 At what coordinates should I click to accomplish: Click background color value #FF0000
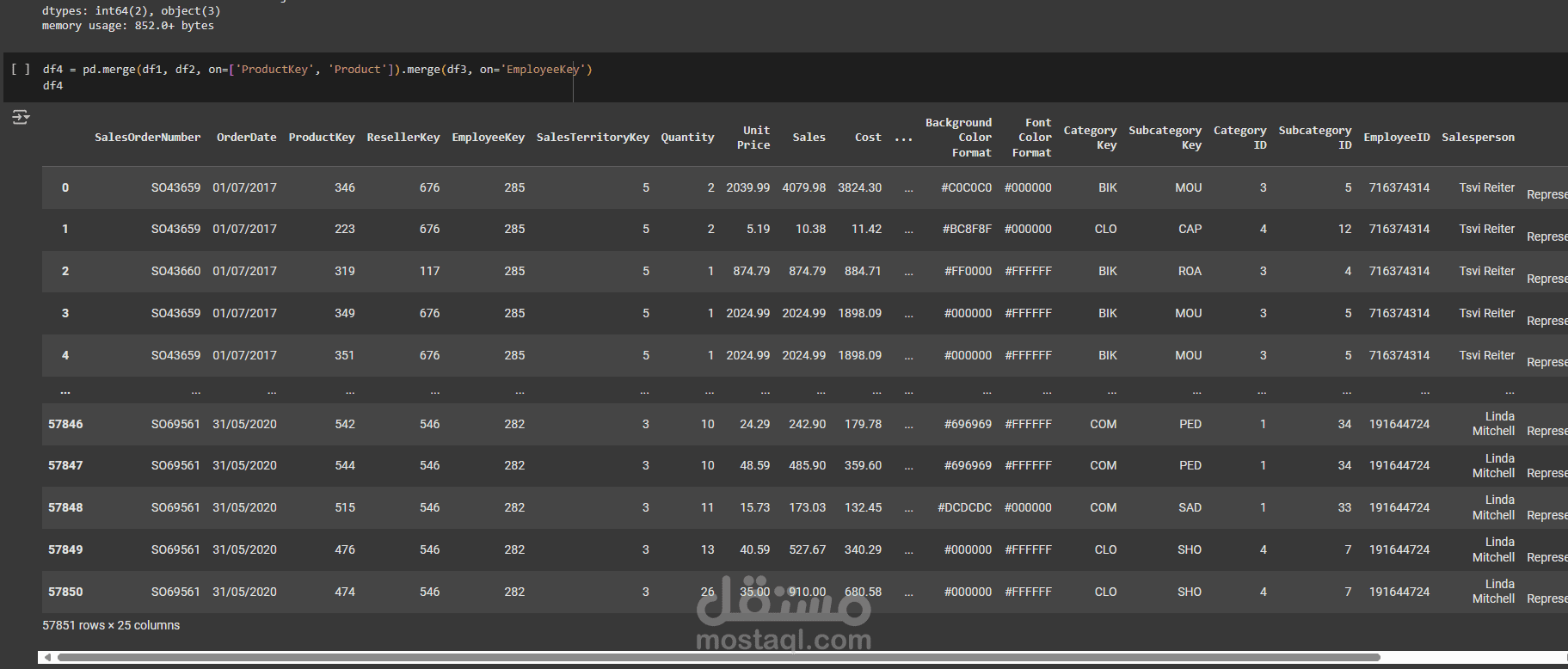[968, 271]
